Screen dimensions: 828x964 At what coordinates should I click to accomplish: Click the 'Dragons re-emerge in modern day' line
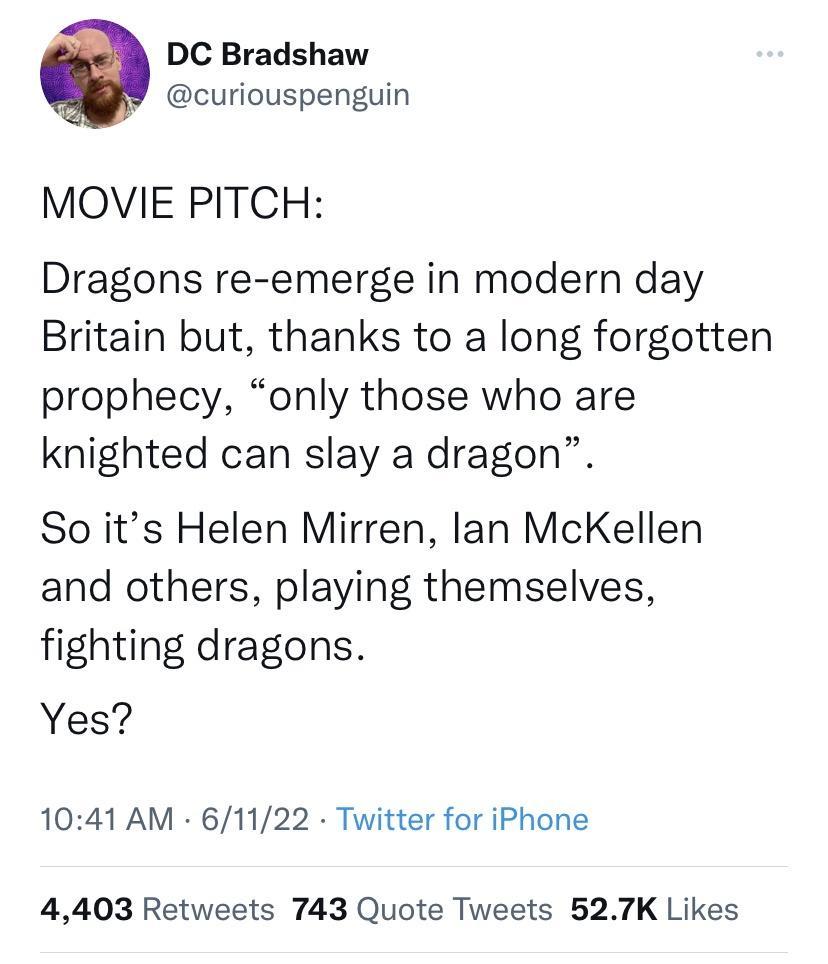(372, 279)
